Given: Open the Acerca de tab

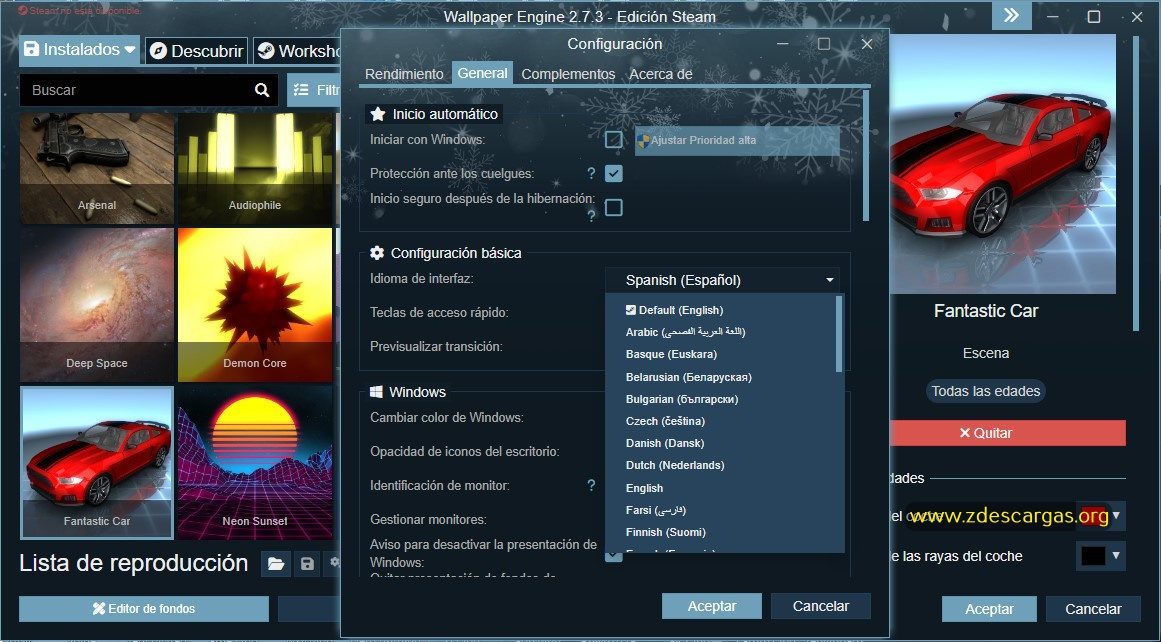Looking at the screenshot, I should [x=660, y=74].
